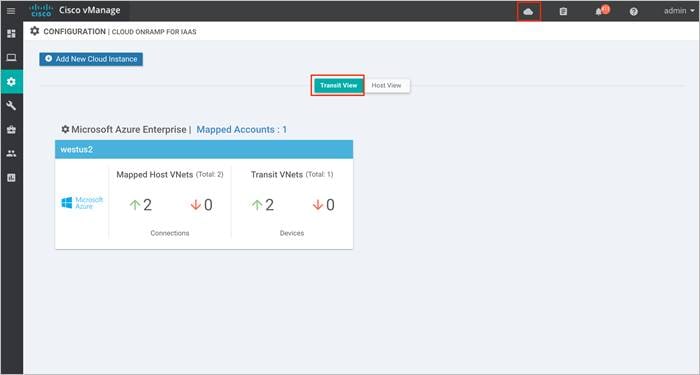Screen dimensions: 700x375
Task: Open the help question mark icon
Action: tap(633, 12)
